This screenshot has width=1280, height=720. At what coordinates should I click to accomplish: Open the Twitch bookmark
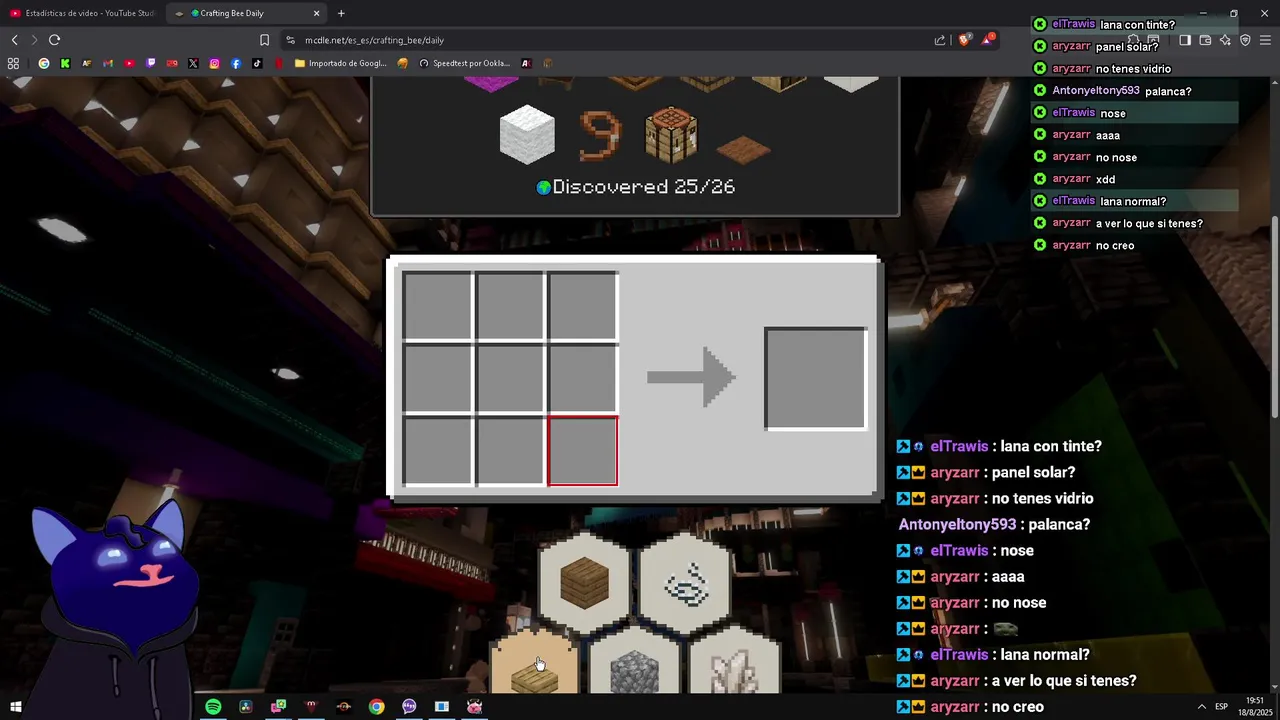coord(151,63)
